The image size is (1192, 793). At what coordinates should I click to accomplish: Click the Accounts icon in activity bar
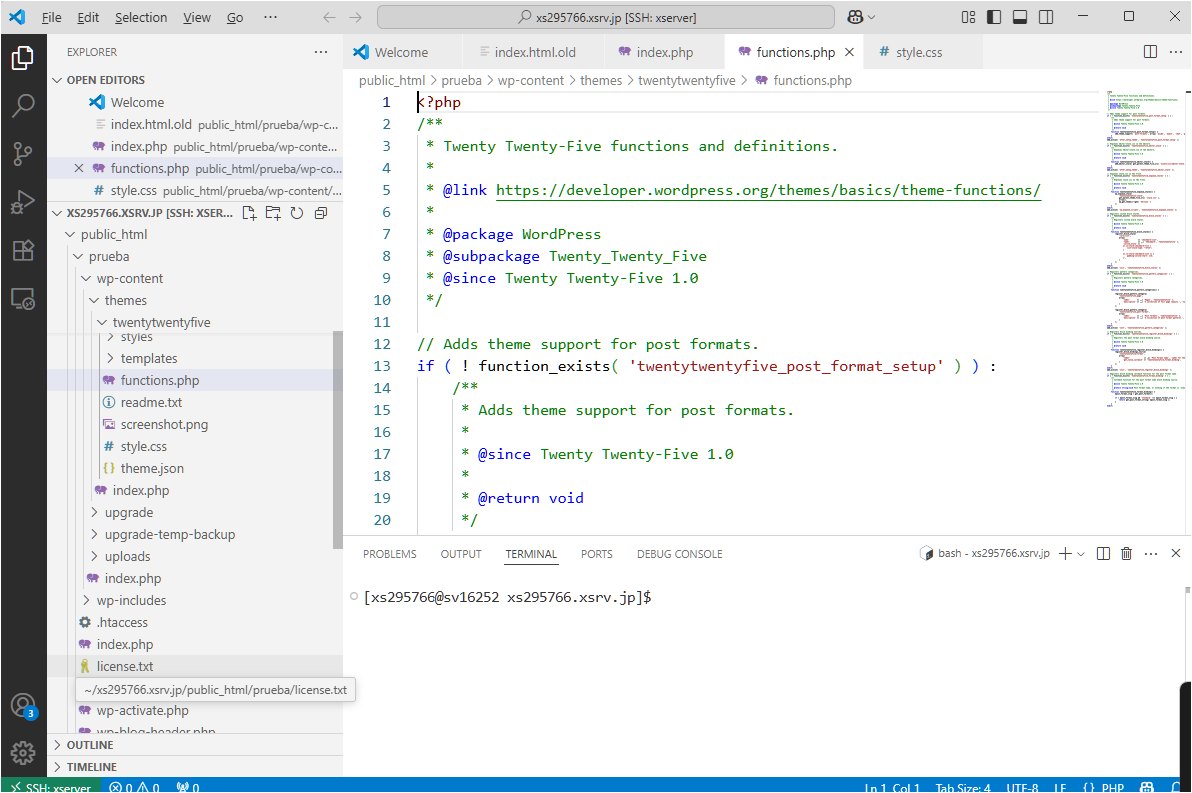click(x=22, y=705)
